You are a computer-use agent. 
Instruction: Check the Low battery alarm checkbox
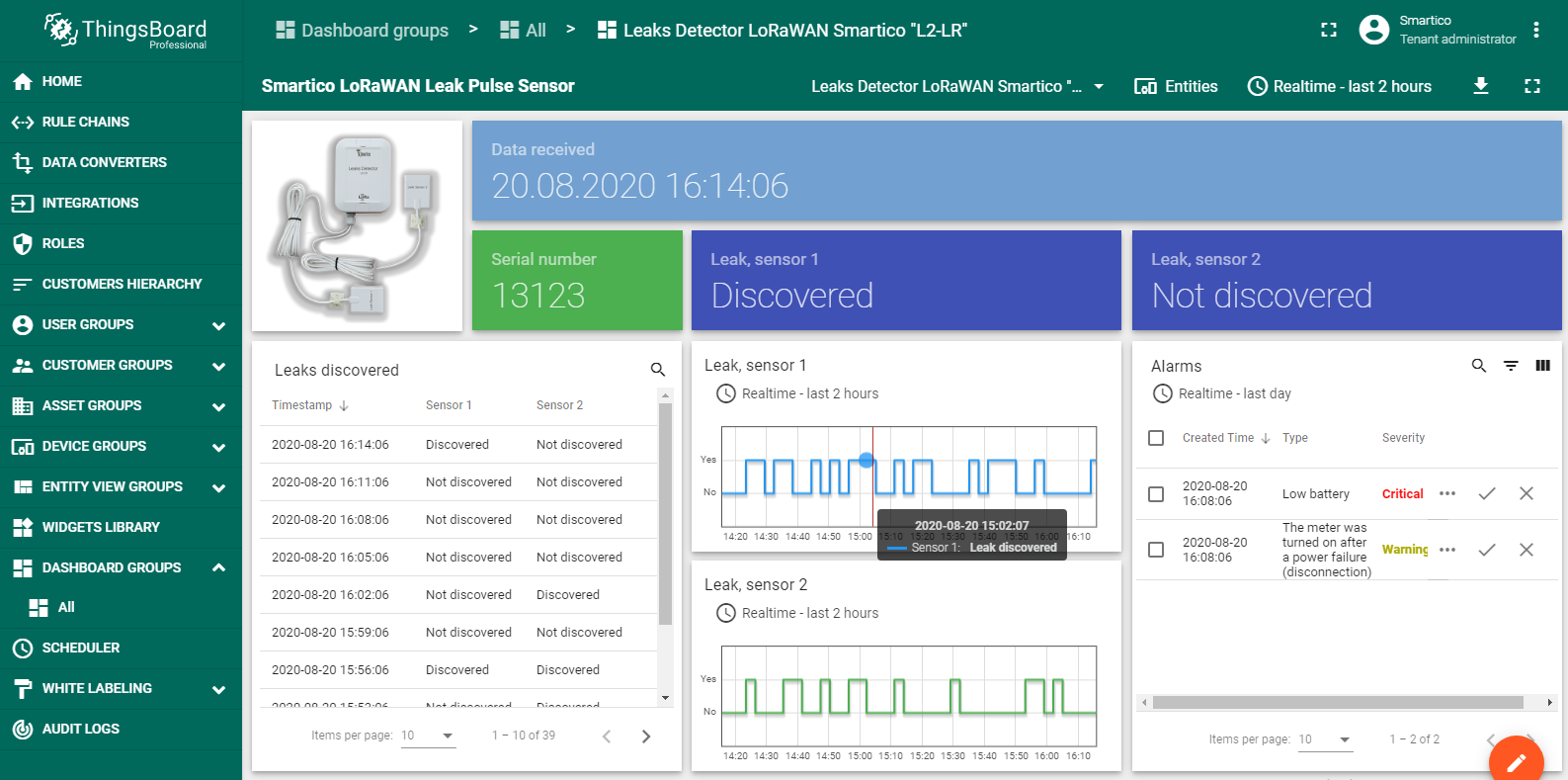[x=1156, y=493]
